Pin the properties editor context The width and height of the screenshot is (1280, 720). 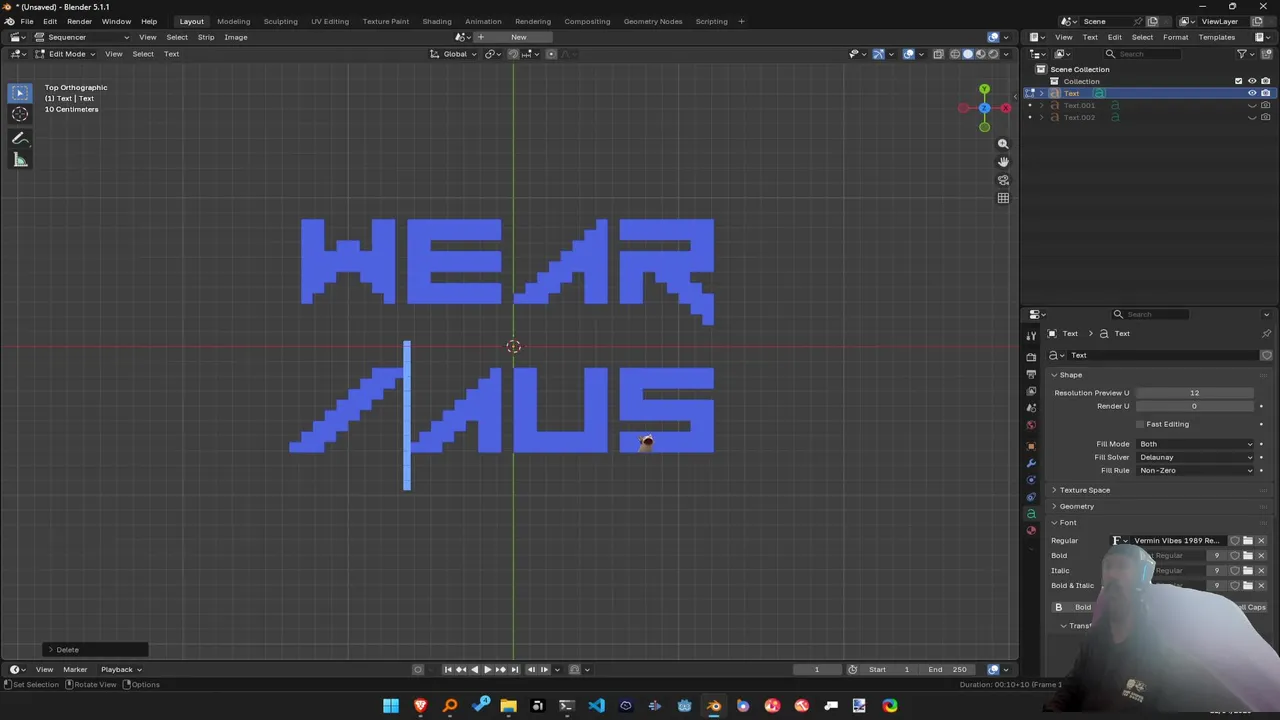(x=1266, y=334)
